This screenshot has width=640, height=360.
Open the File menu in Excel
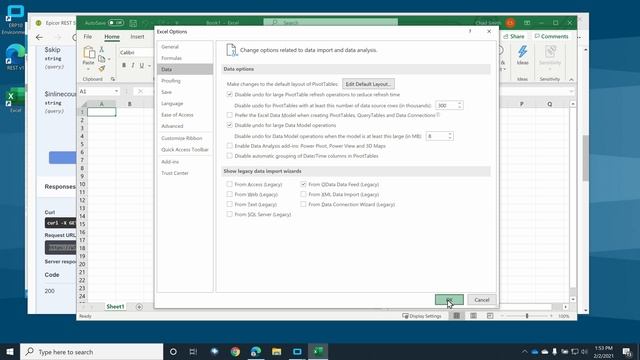point(88,36)
